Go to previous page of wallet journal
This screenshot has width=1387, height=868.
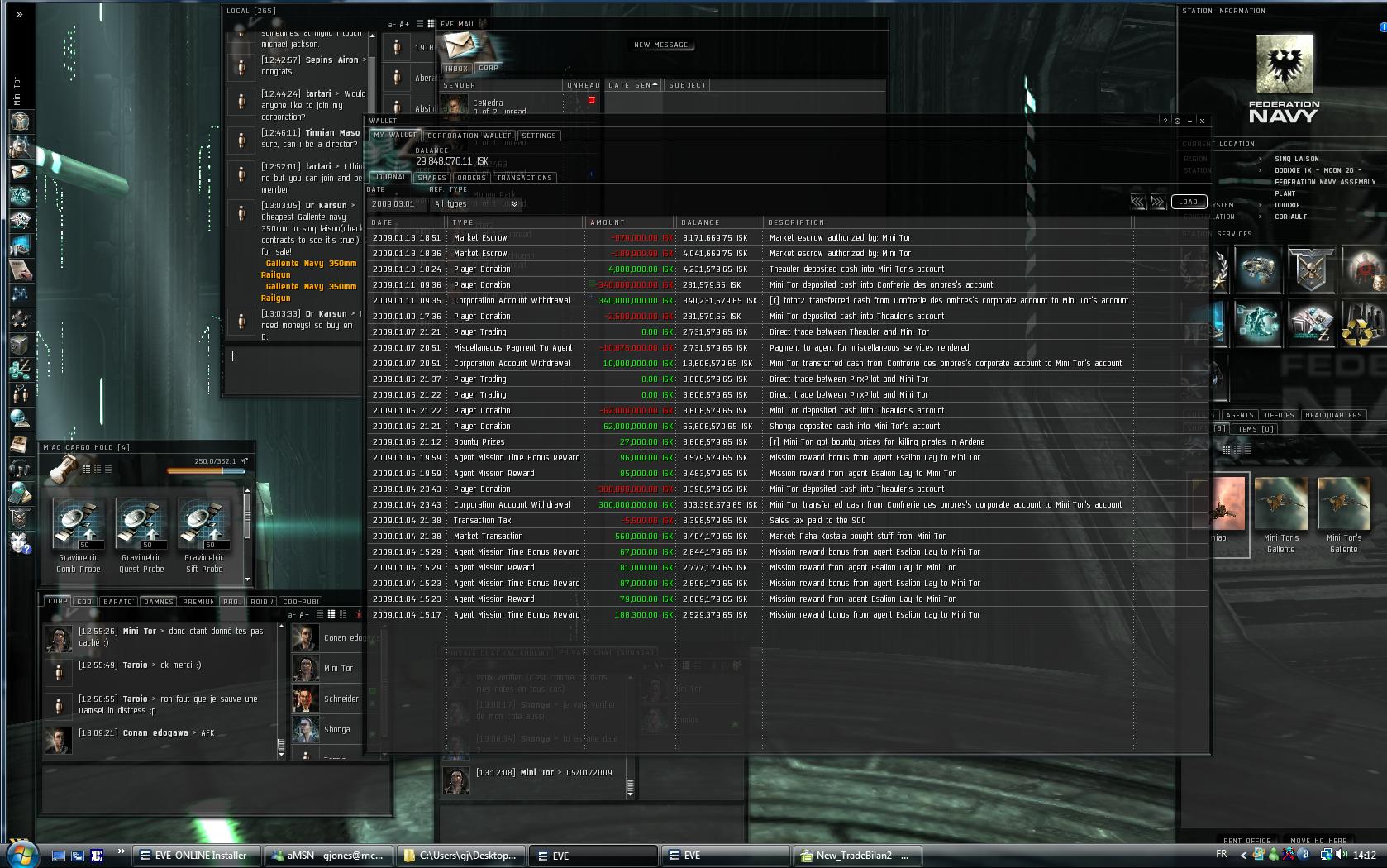(x=1138, y=202)
